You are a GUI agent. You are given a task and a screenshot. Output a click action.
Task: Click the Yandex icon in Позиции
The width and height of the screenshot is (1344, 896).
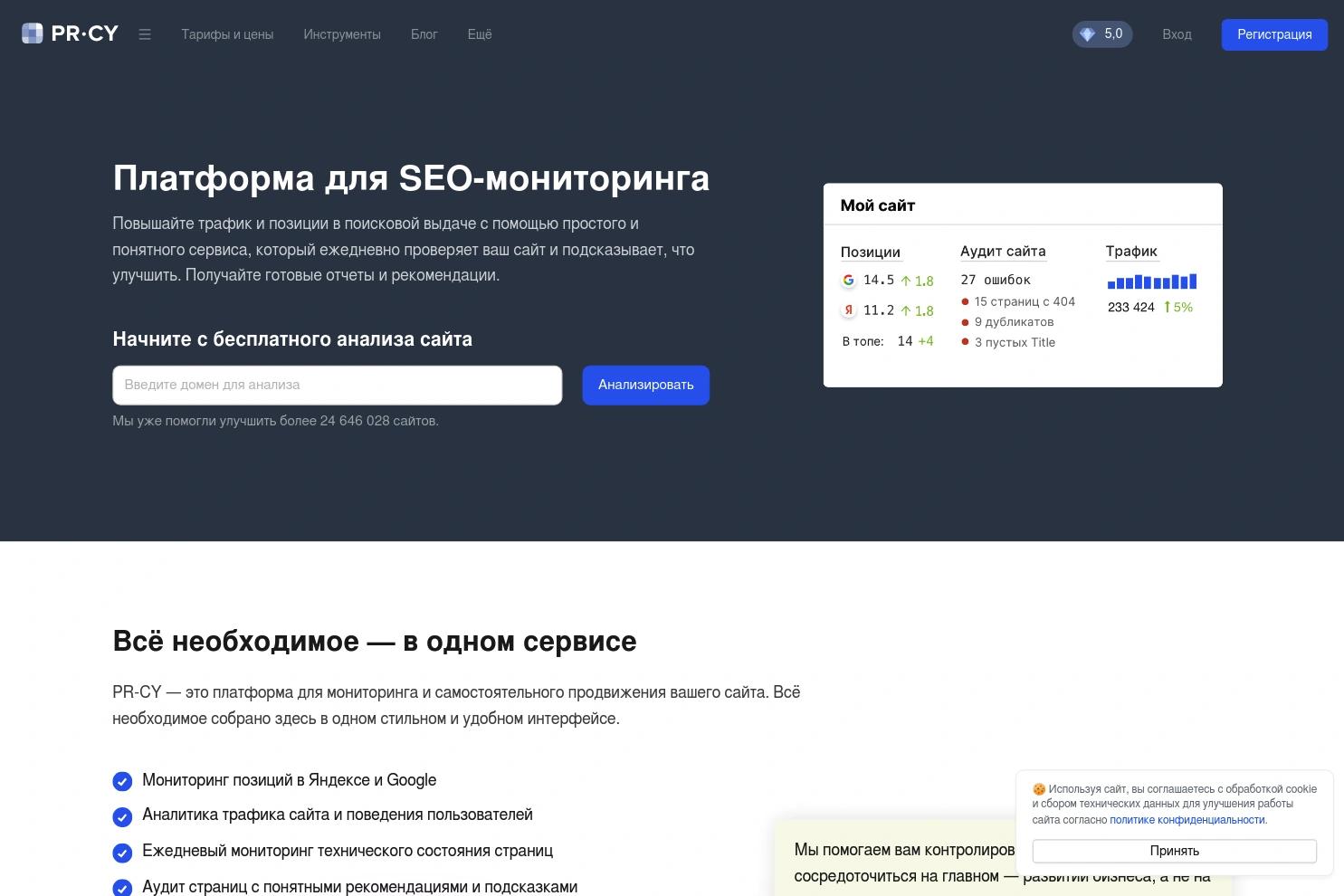pos(848,310)
